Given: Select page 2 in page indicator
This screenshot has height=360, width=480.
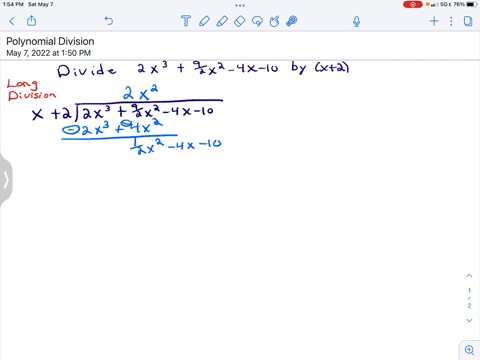Looking at the screenshot, I should [469, 306].
